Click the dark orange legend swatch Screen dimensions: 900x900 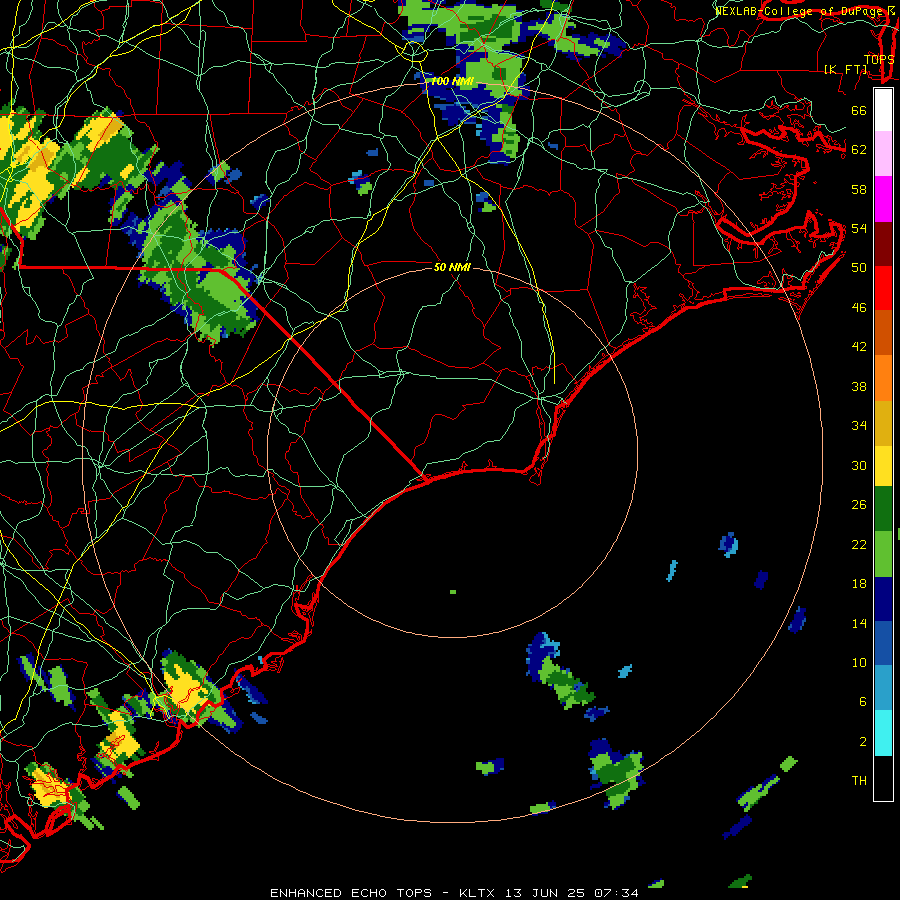883,332
